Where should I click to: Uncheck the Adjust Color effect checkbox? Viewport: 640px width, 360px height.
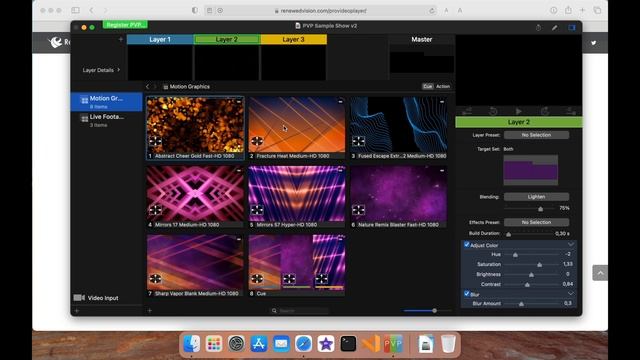tap(467, 244)
